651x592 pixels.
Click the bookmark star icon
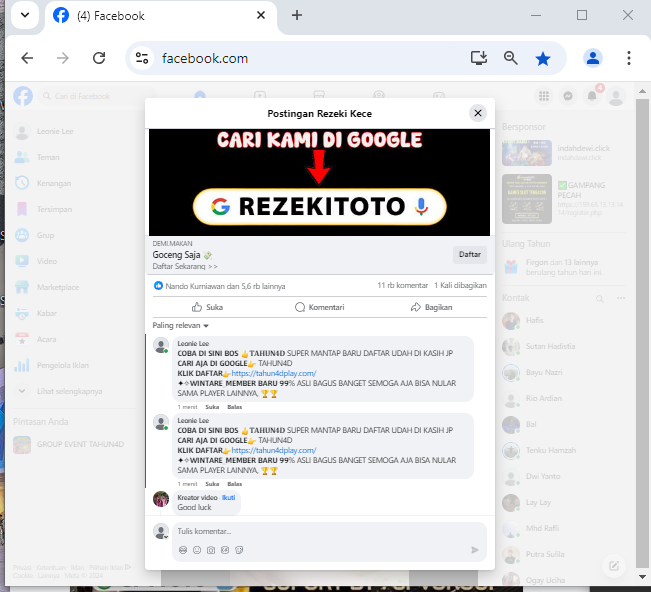543,59
